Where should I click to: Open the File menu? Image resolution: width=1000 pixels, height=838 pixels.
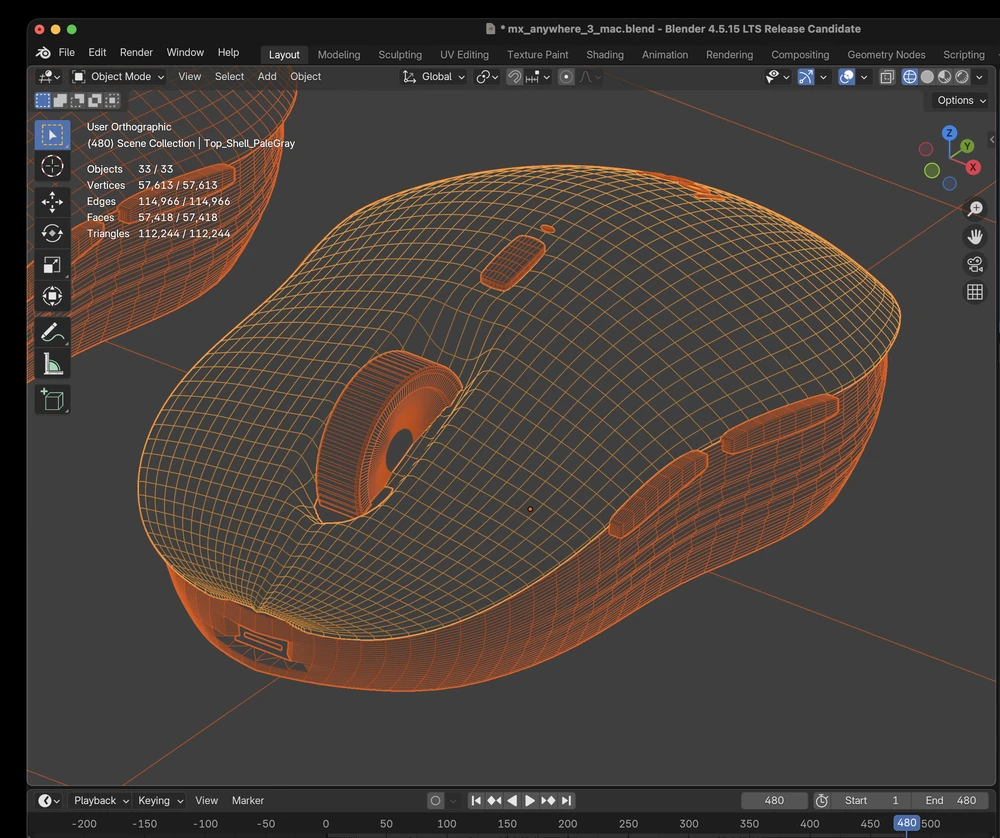66,52
